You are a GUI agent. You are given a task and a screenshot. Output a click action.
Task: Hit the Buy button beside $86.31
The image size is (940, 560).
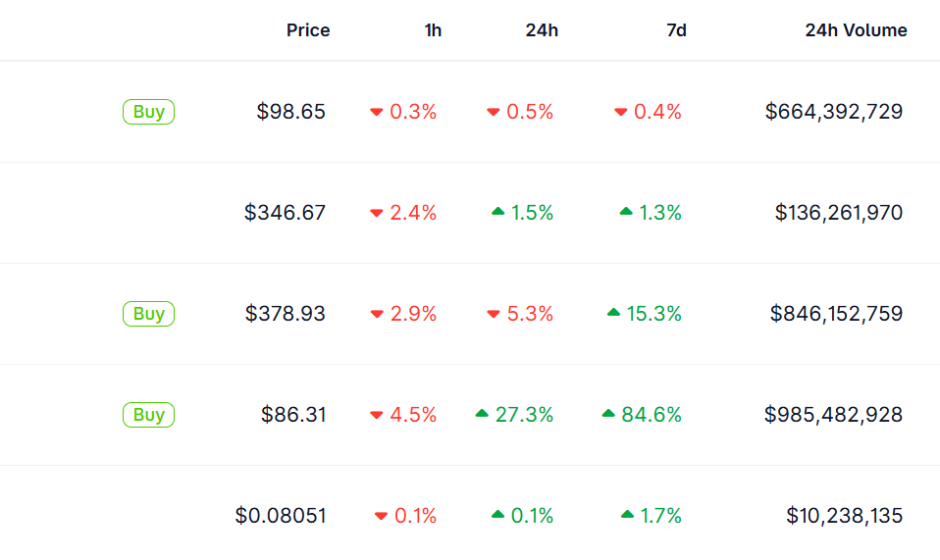pyautogui.click(x=148, y=414)
